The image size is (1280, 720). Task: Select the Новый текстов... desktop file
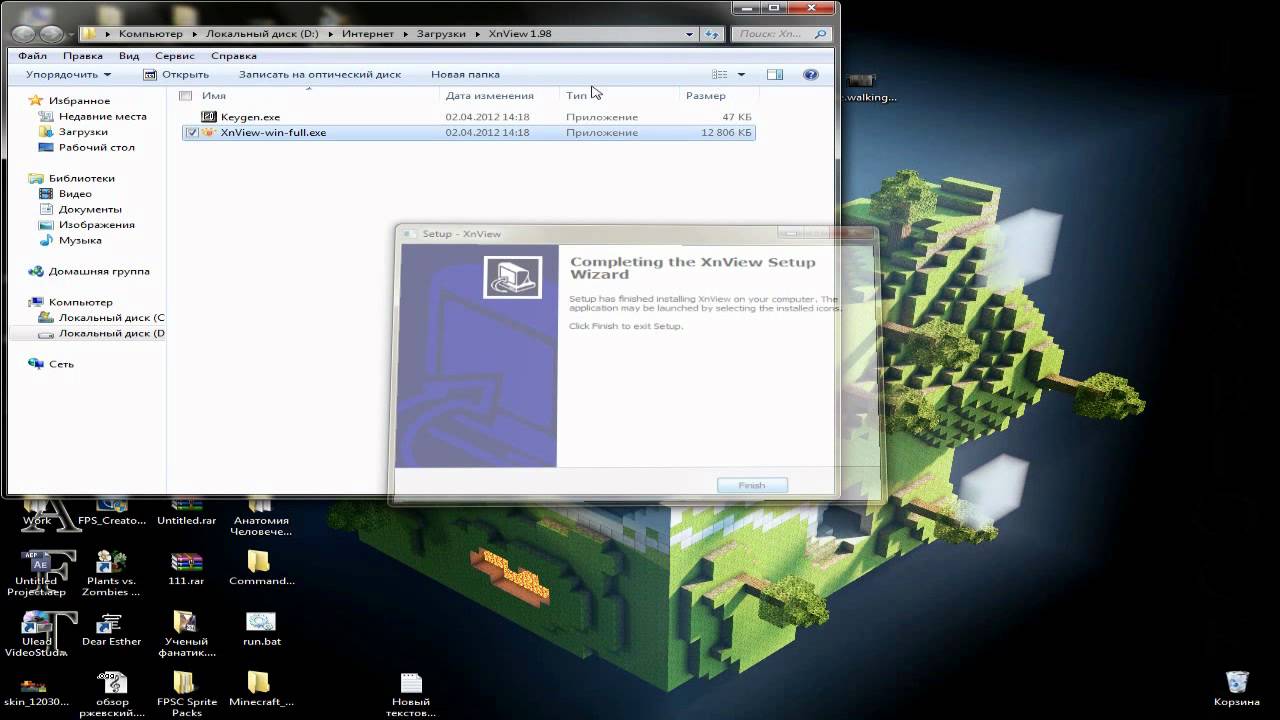click(x=411, y=695)
